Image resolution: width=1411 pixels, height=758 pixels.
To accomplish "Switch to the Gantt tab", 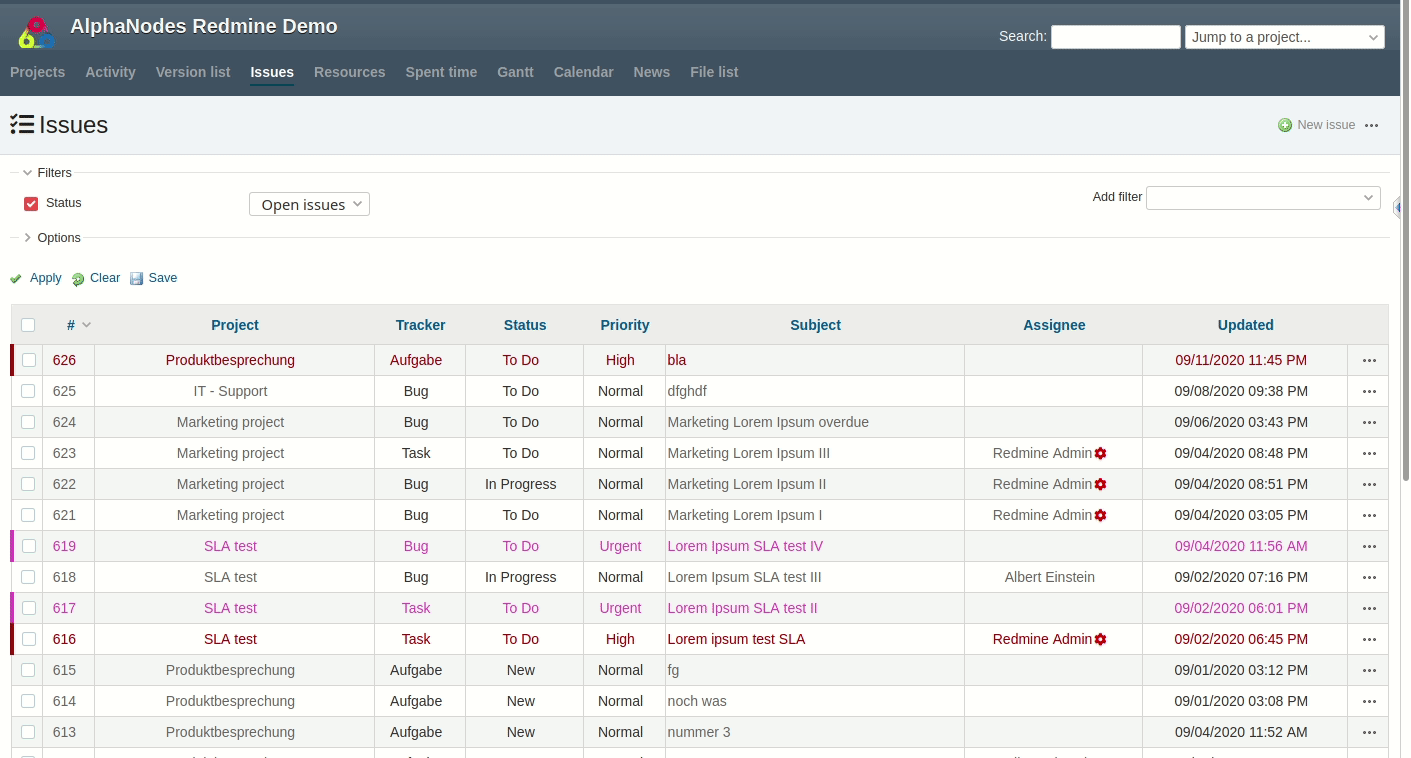I will tap(515, 72).
